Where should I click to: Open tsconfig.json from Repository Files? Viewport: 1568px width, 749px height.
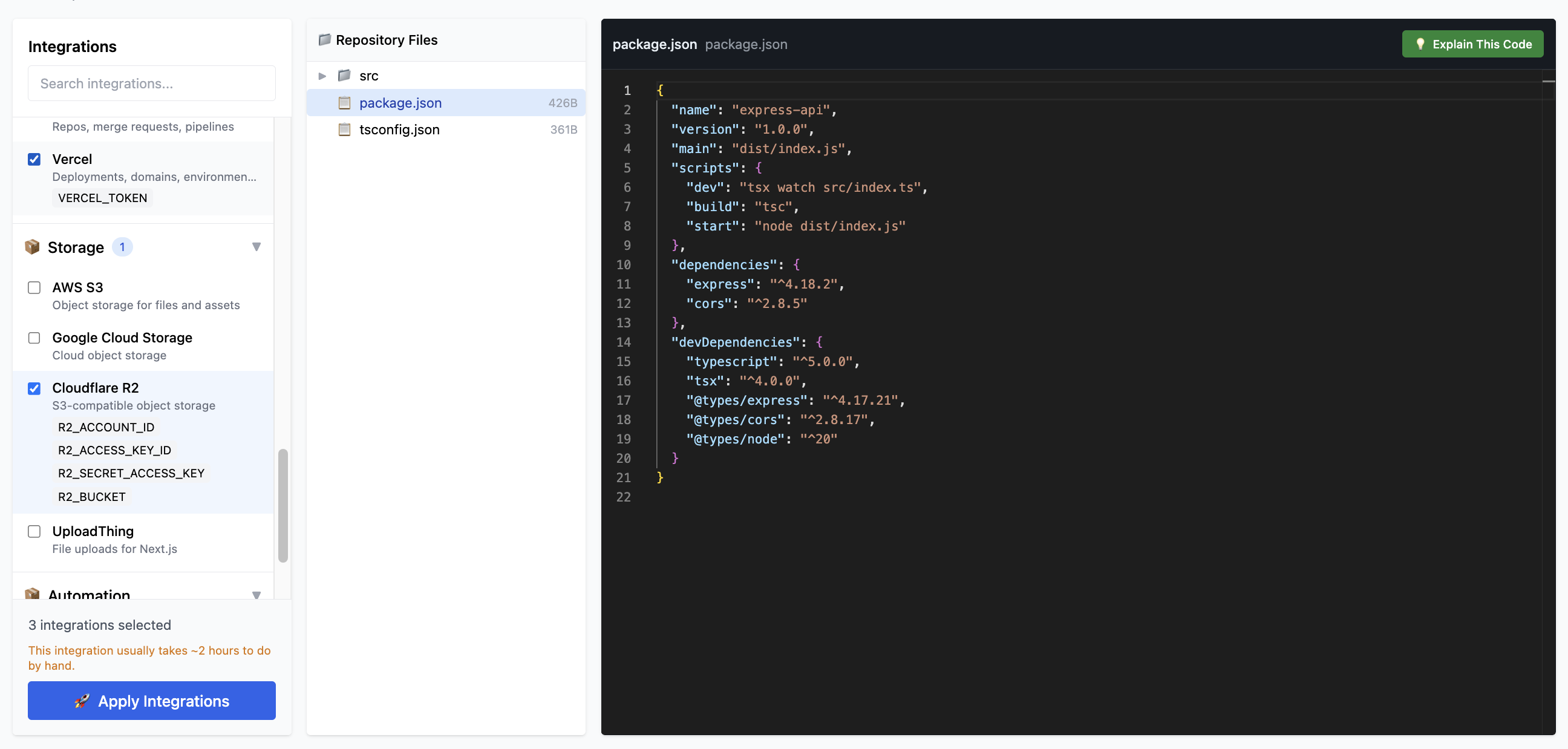(x=399, y=129)
